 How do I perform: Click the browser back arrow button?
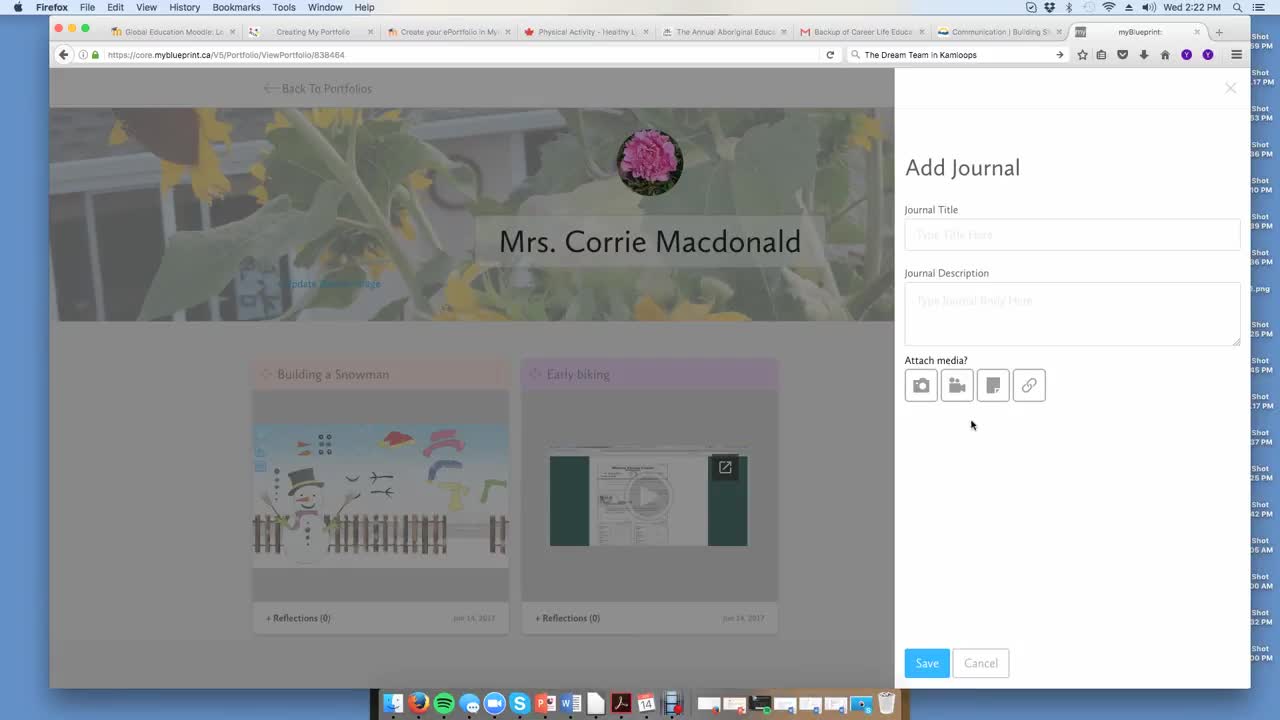(x=64, y=55)
